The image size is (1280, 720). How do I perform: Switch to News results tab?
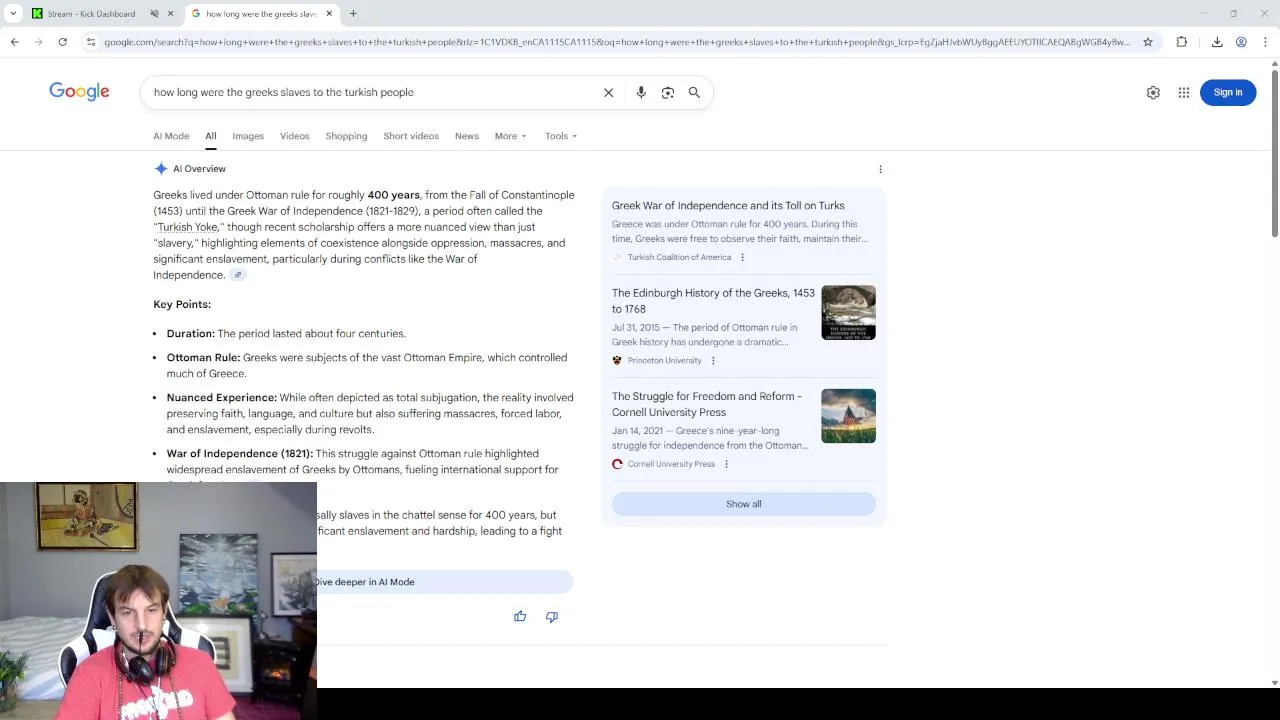tap(467, 136)
